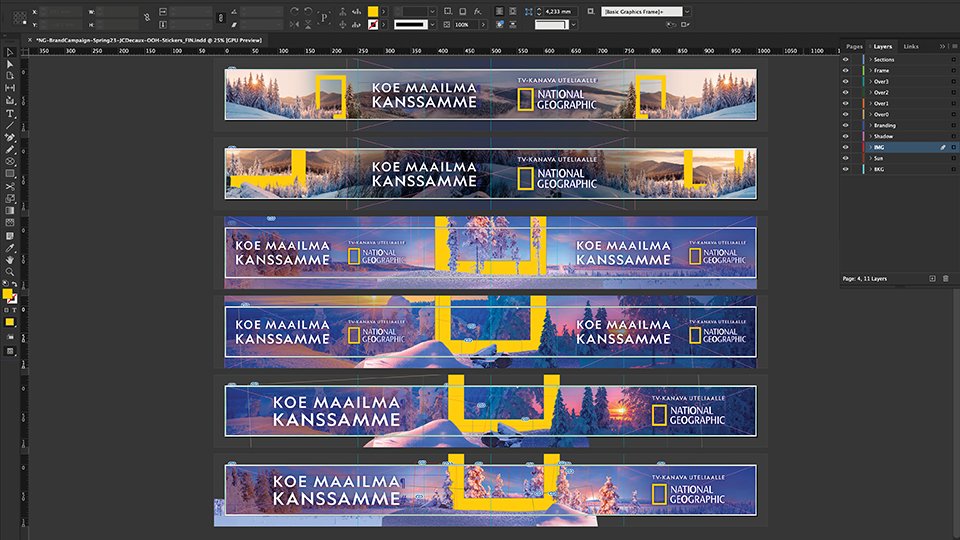Select the Type tool
Image resolution: width=960 pixels, height=540 pixels.
point(10,113)
